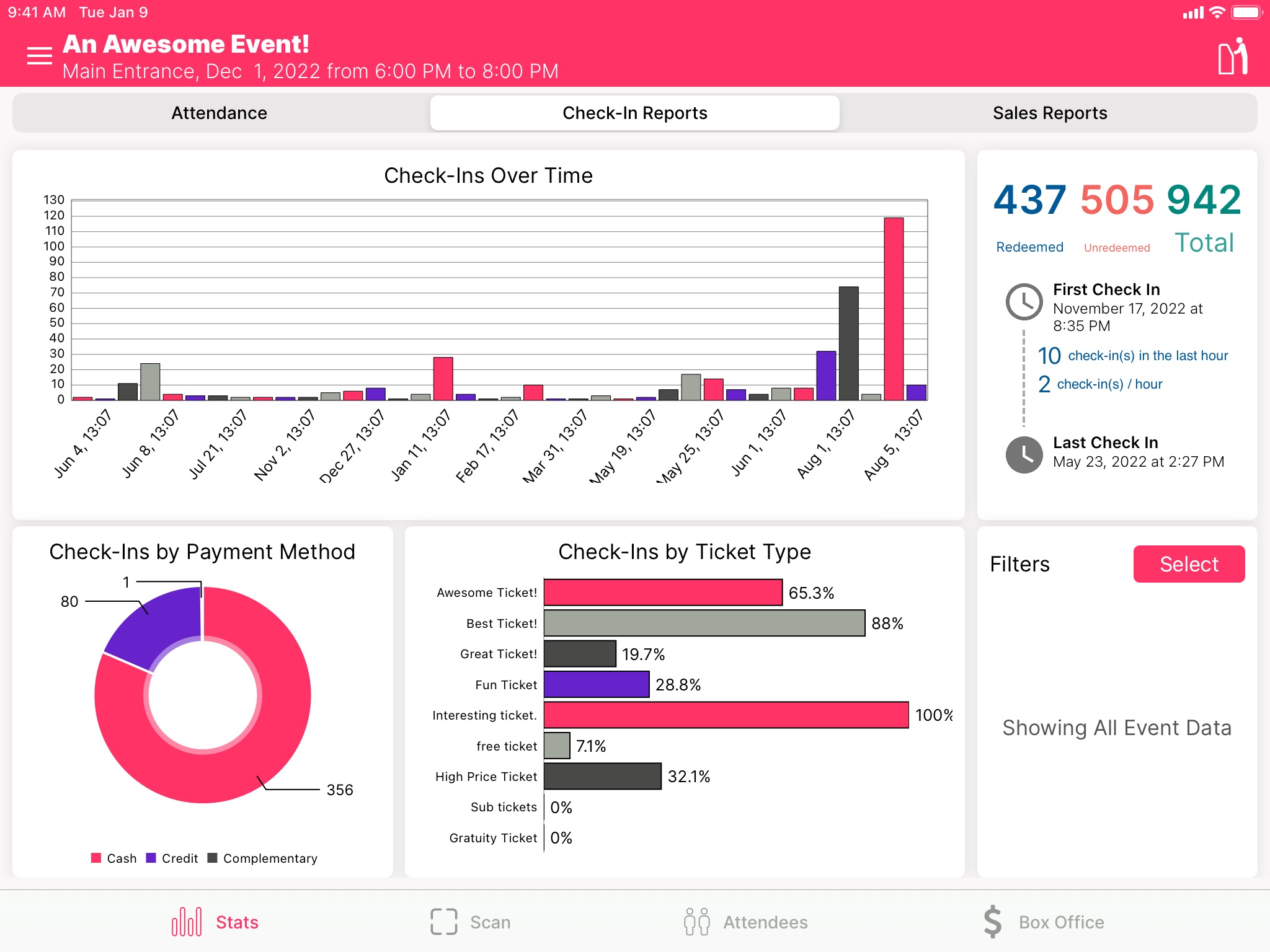The image size is (1270, 952).
Task: Tap the Gratuity Ticket 0% row
Action: (510, 838)
